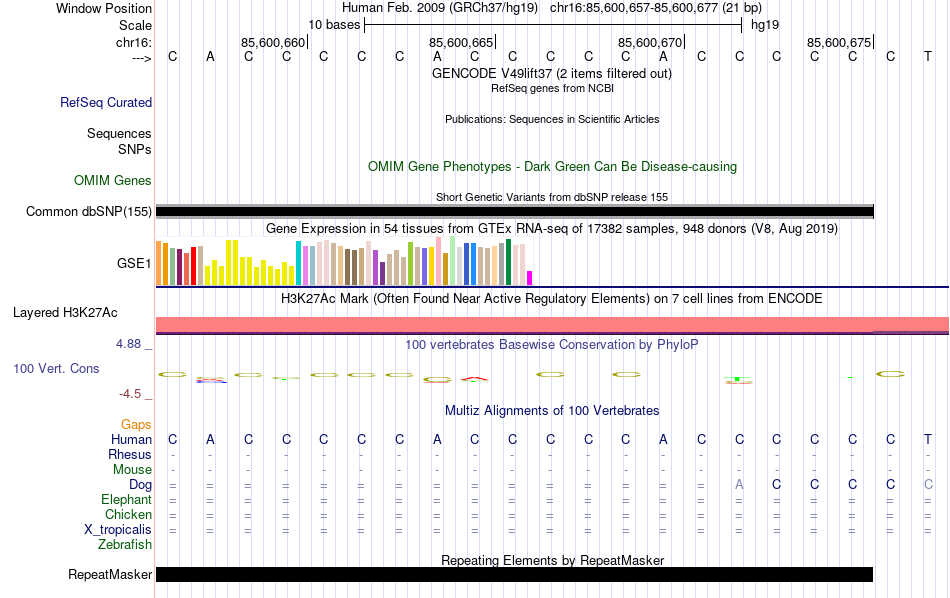Click the black Common dbSNP(155) variant bar

514,211
